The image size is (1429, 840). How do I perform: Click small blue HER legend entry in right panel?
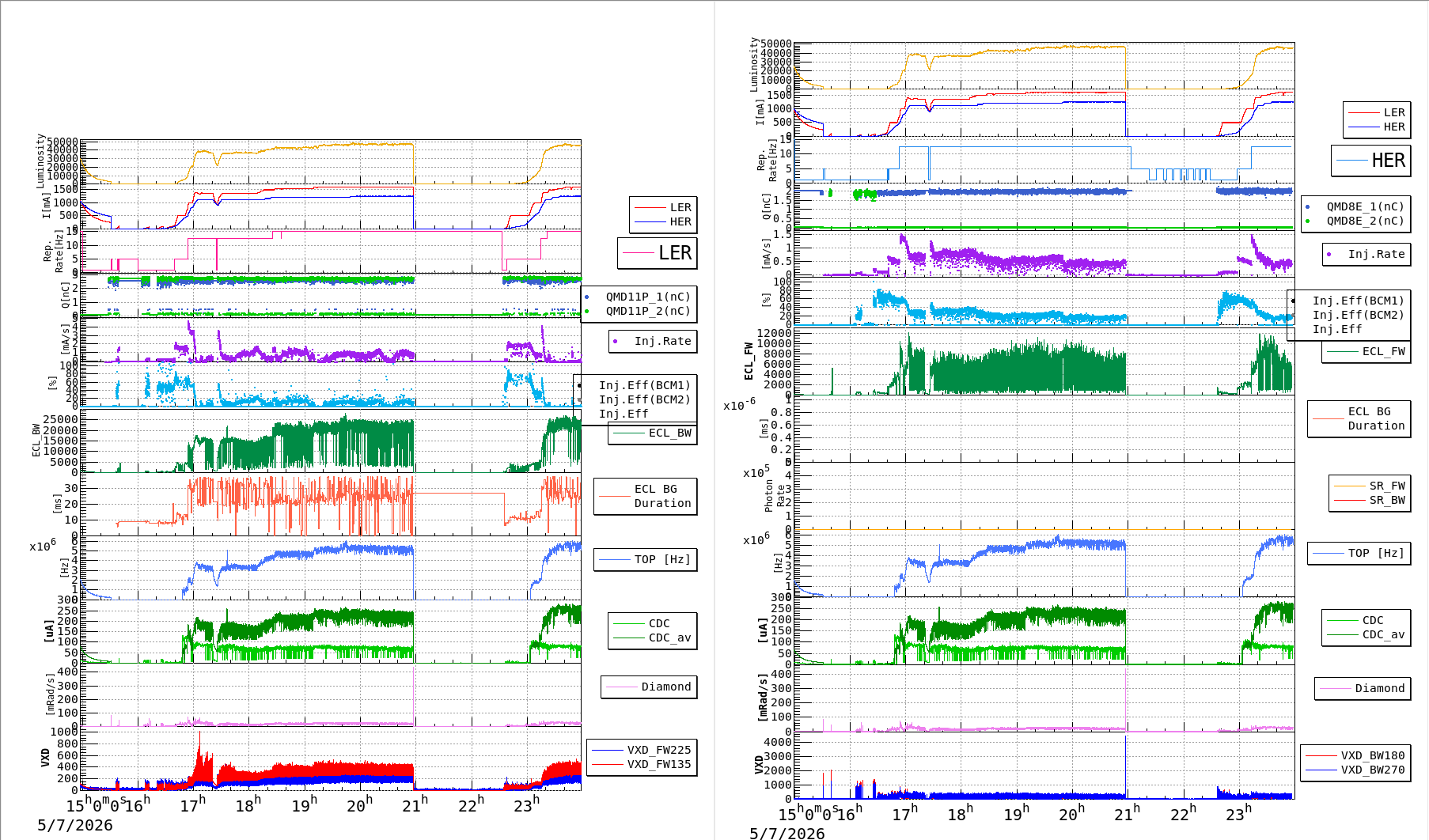1394,127
